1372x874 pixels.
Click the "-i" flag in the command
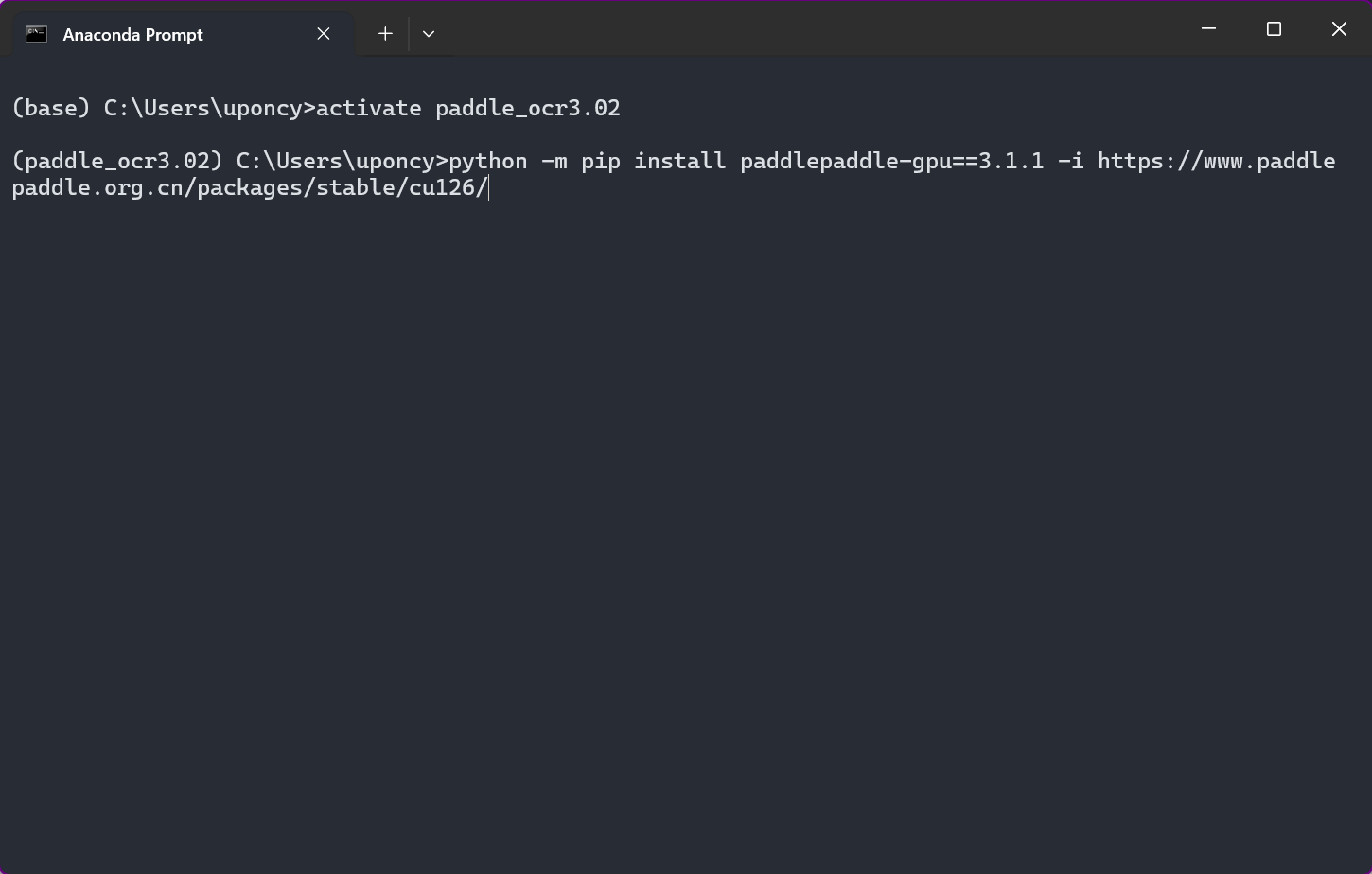coord(1070,162)
